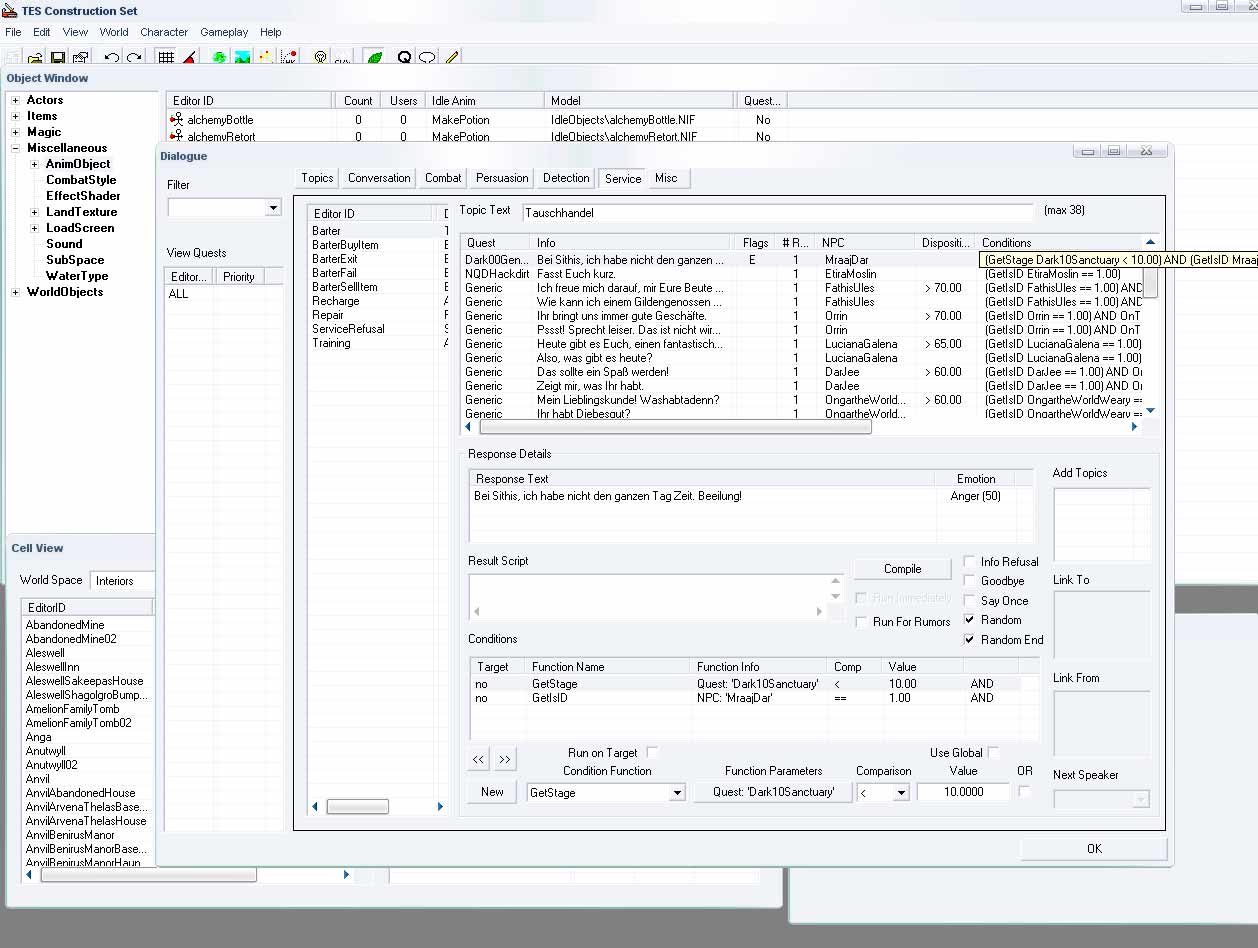Viewport: 1258px width, 948px height.
Task: Open the Gameplay menu
Action: [224, 32]
